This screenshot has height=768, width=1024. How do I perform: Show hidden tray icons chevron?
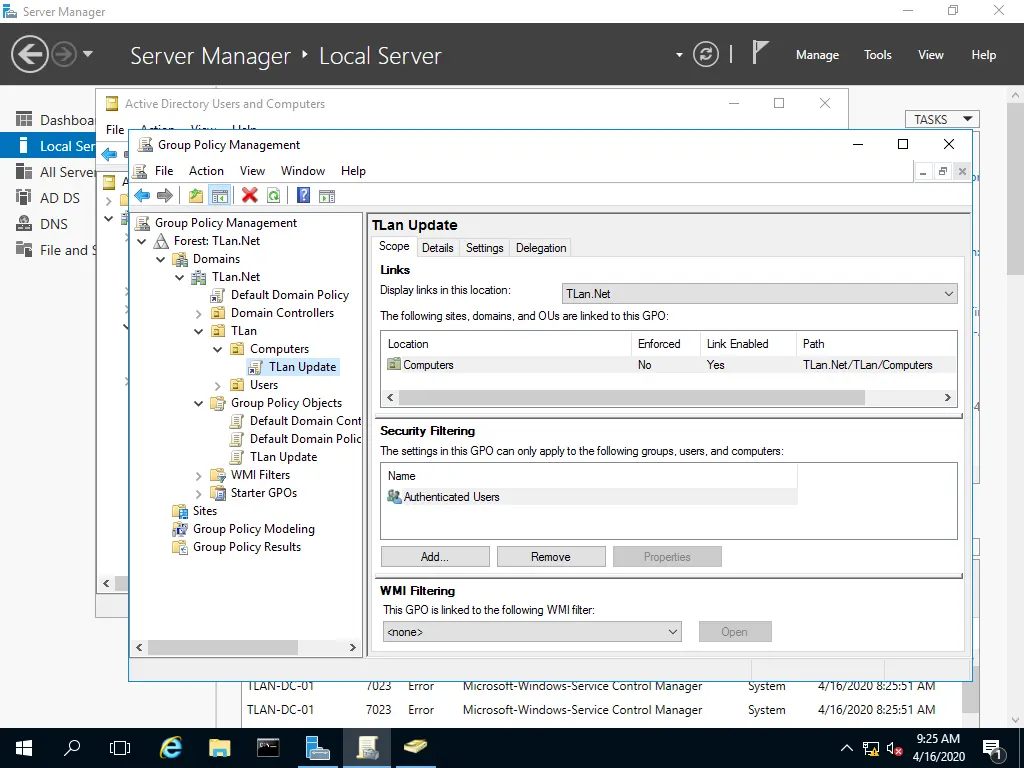point(846,748)
